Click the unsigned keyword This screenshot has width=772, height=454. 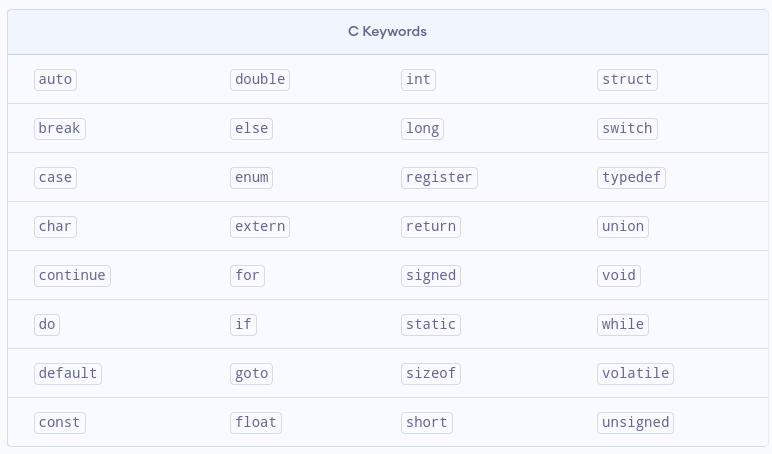635,422
